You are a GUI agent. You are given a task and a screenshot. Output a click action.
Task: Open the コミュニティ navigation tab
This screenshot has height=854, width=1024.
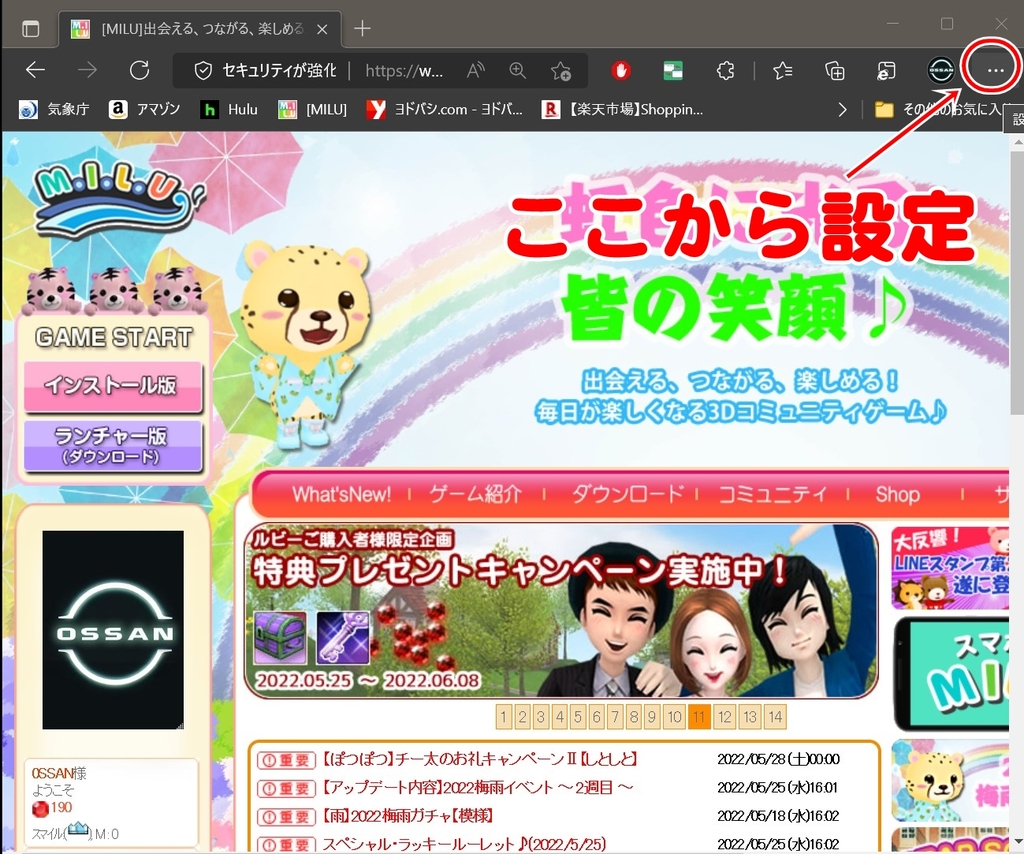click(x=773, y=494)
